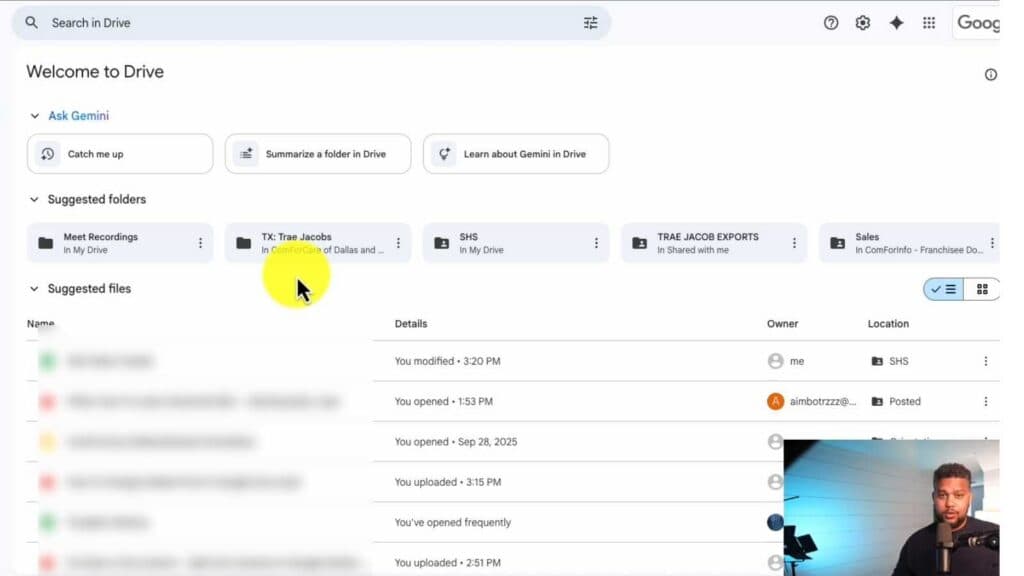Click the Location column header
Image resolution: width=1024 pixels, height=576 pixels.
pos(888,324)
